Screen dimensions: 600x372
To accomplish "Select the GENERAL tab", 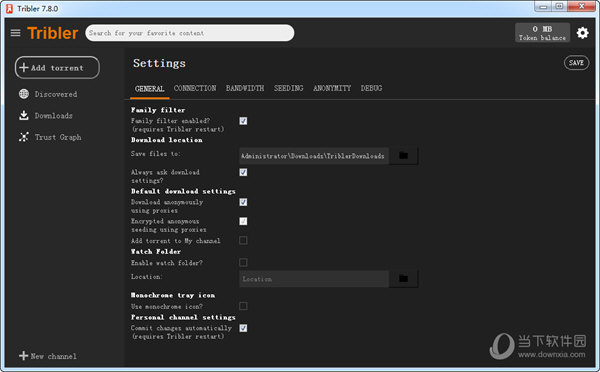I will coord(149,88).
